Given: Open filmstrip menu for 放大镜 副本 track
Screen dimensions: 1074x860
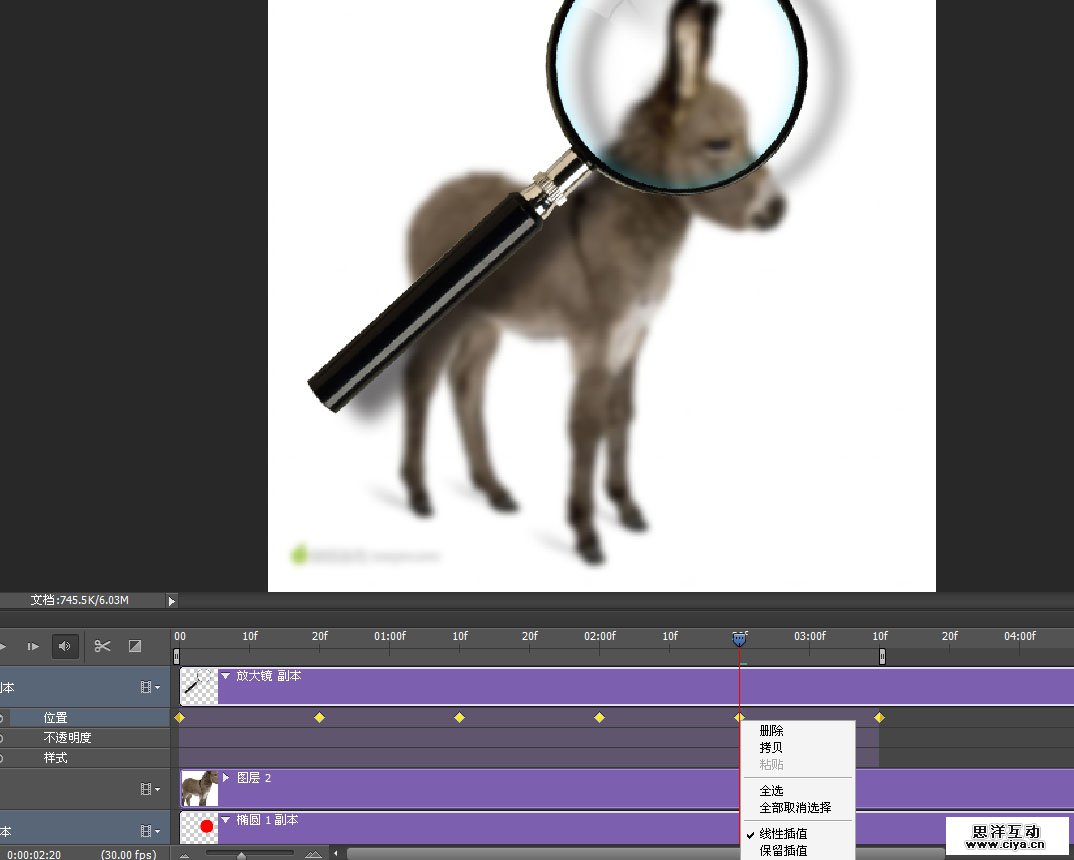Looking at the screenshot, I should 150,688.
